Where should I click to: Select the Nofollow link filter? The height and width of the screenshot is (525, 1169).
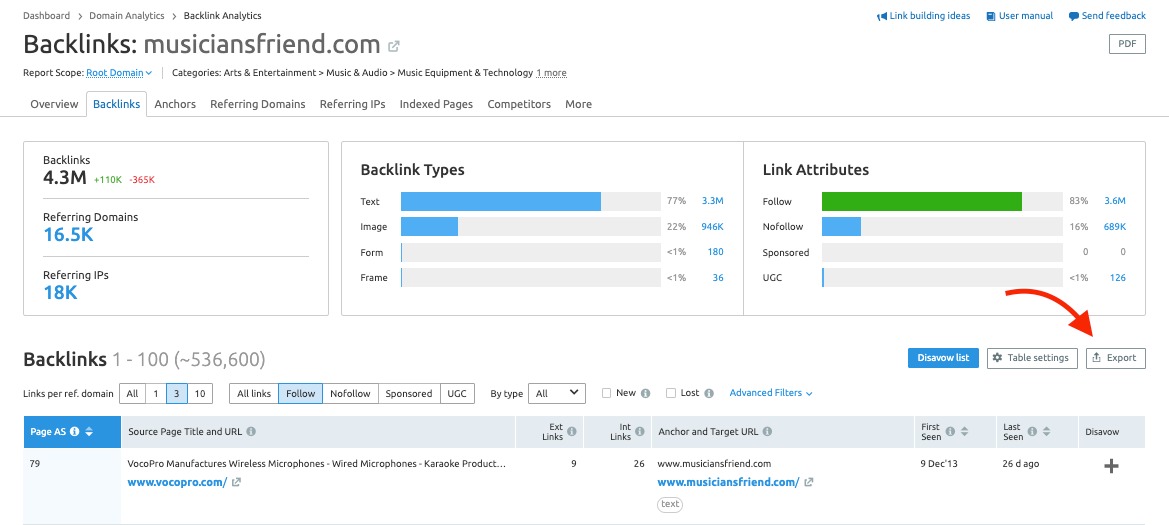point(350,393)
